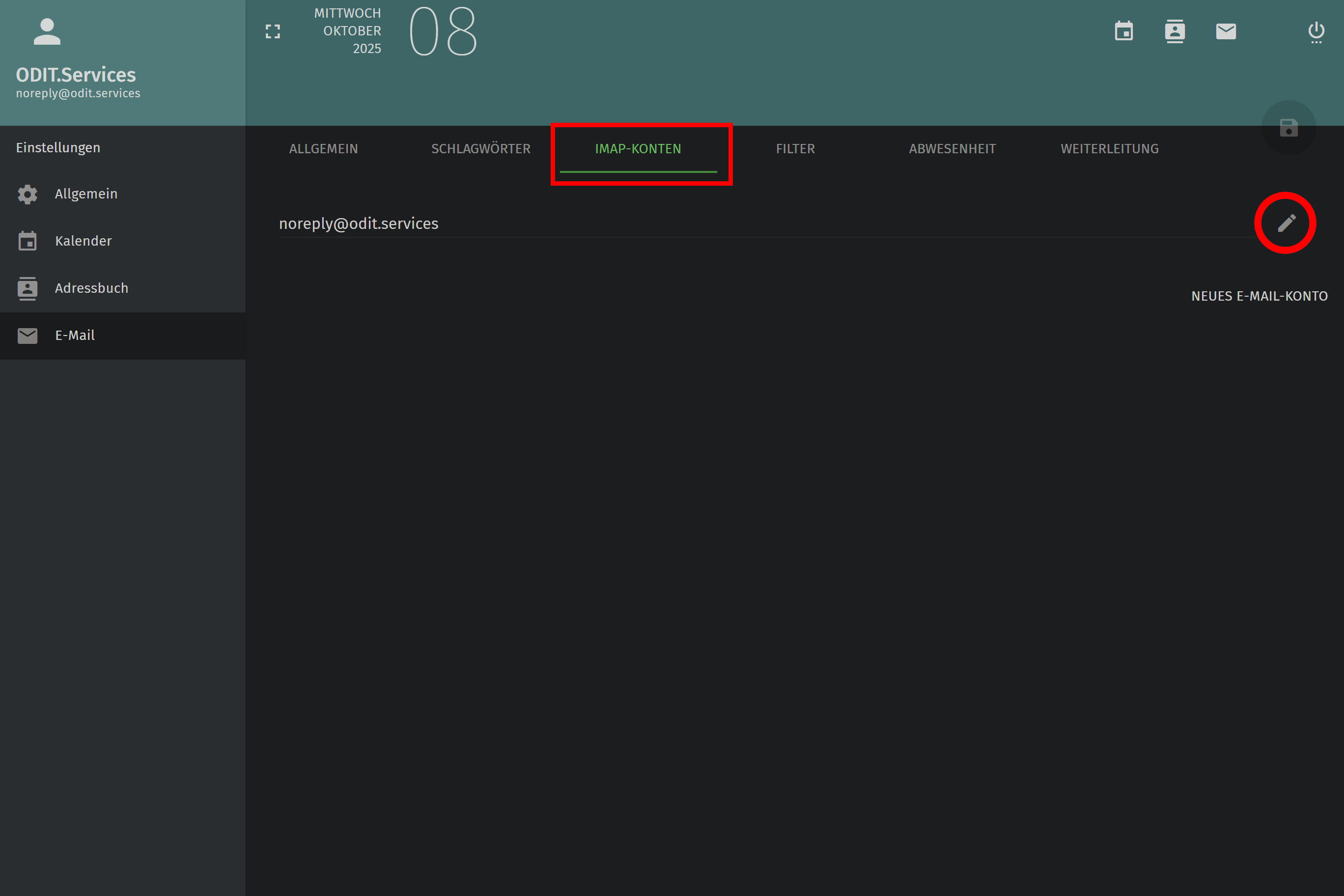Viewport: 1344px width, 896px height.
Task: Click the fullscreen toggle icon
Action: pos(273,31)
